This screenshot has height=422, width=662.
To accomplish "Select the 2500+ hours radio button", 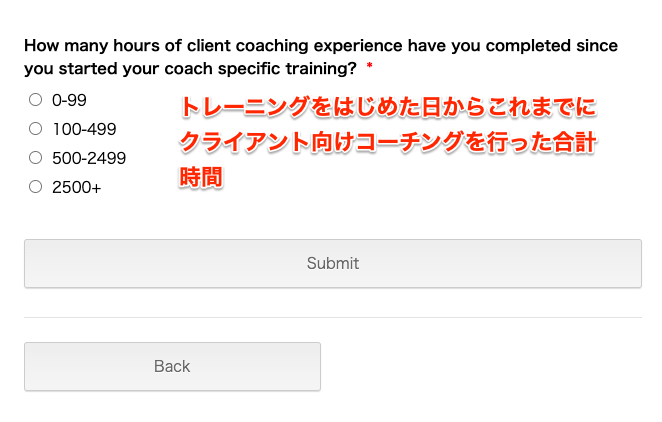I will pyautogui.click(x=36, y=187).
